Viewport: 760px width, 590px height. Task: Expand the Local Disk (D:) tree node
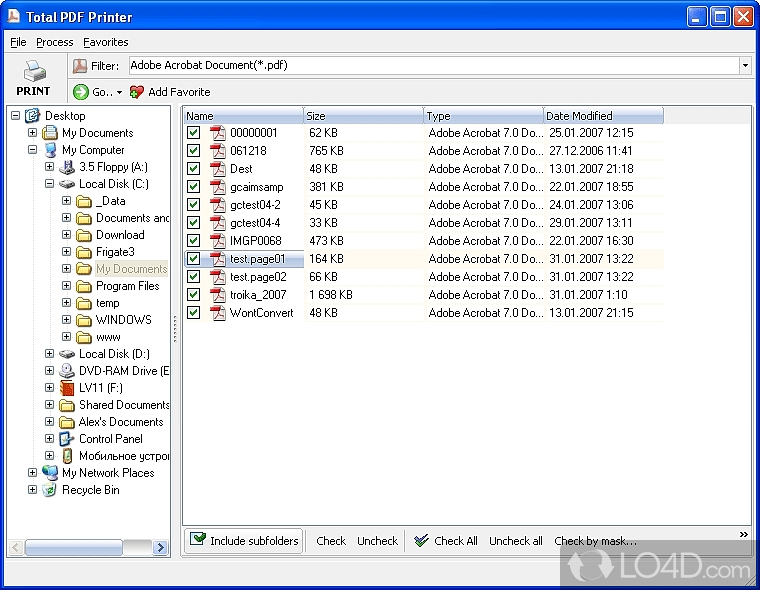pyautogui.click(x=49, y=354)
